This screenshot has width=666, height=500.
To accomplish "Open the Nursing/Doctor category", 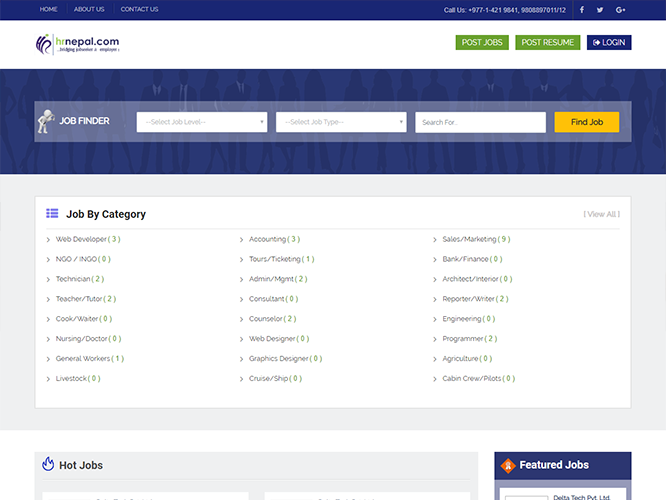I will (88, 339).
